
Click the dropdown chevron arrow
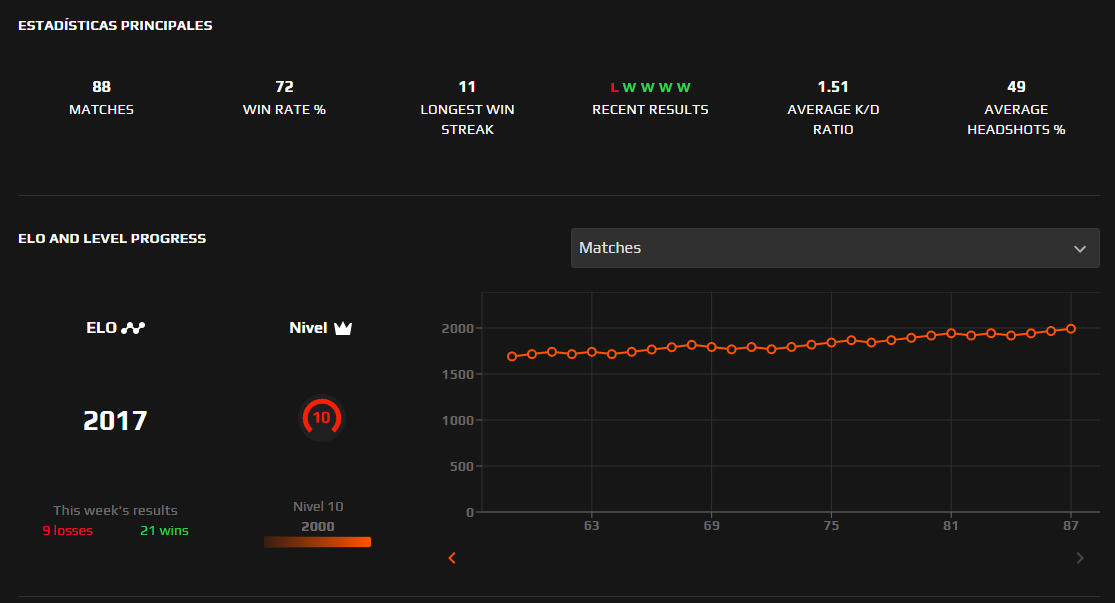coord(1079,249)
